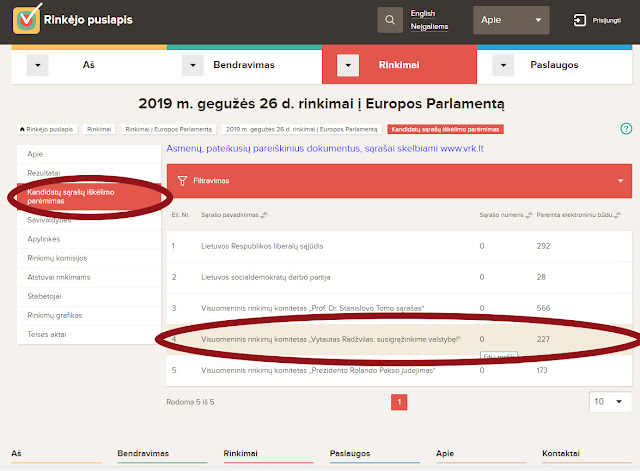Select Prof. Dr. Stanislovo Tomo sąrašas row

tap(399, 308)
